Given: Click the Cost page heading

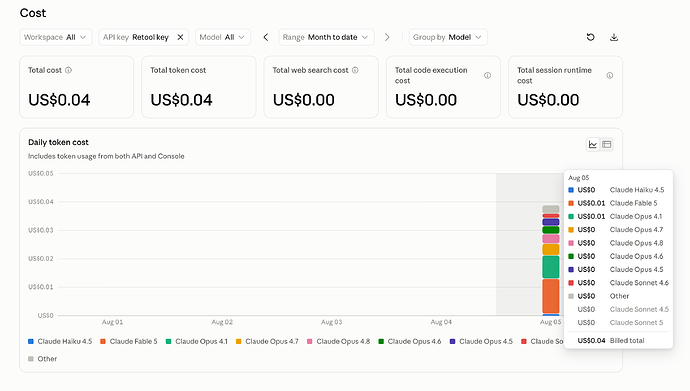Looking at the screenshot, I should click(33, 13).
